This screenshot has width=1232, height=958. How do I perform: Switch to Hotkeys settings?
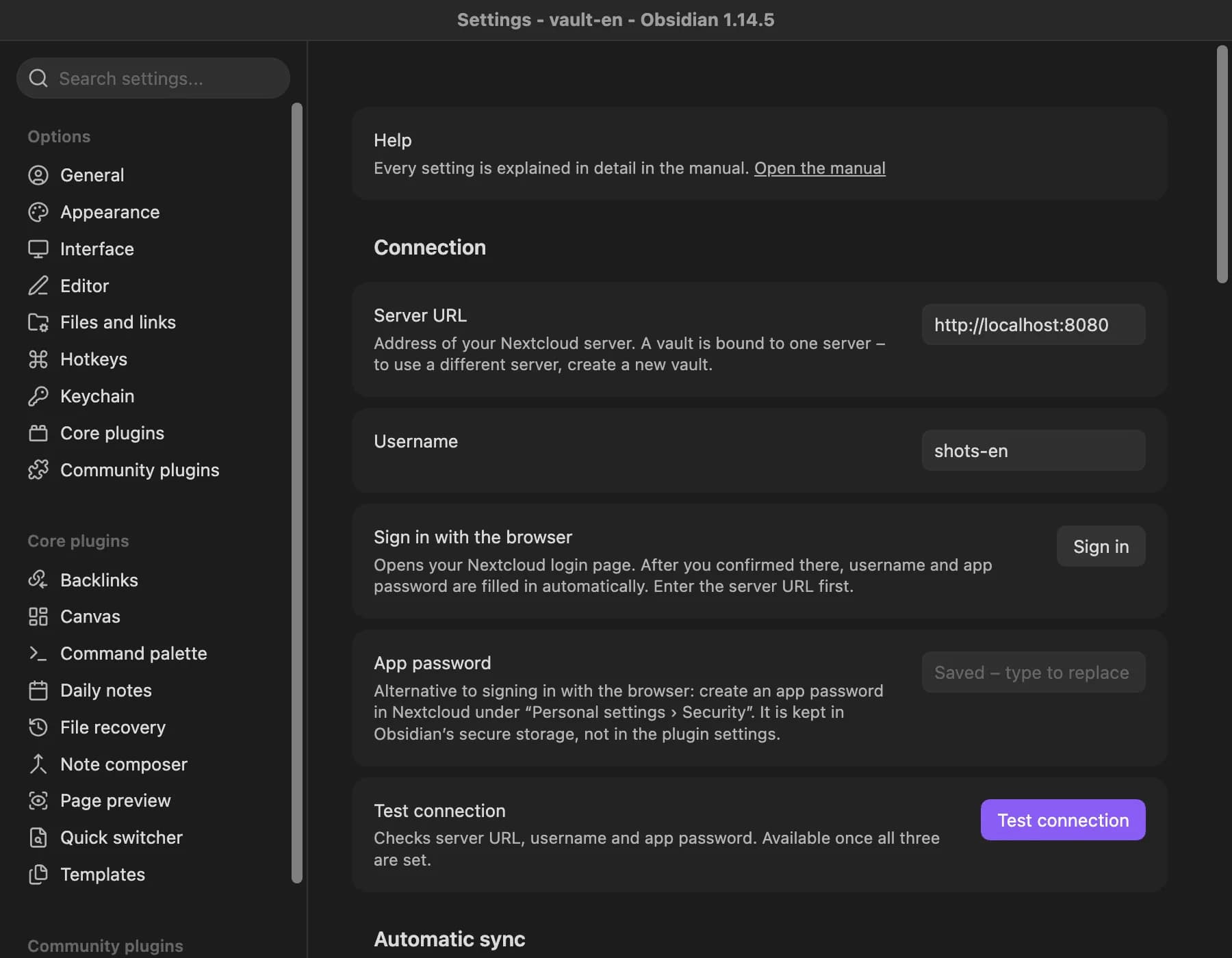tap(153, 359)
